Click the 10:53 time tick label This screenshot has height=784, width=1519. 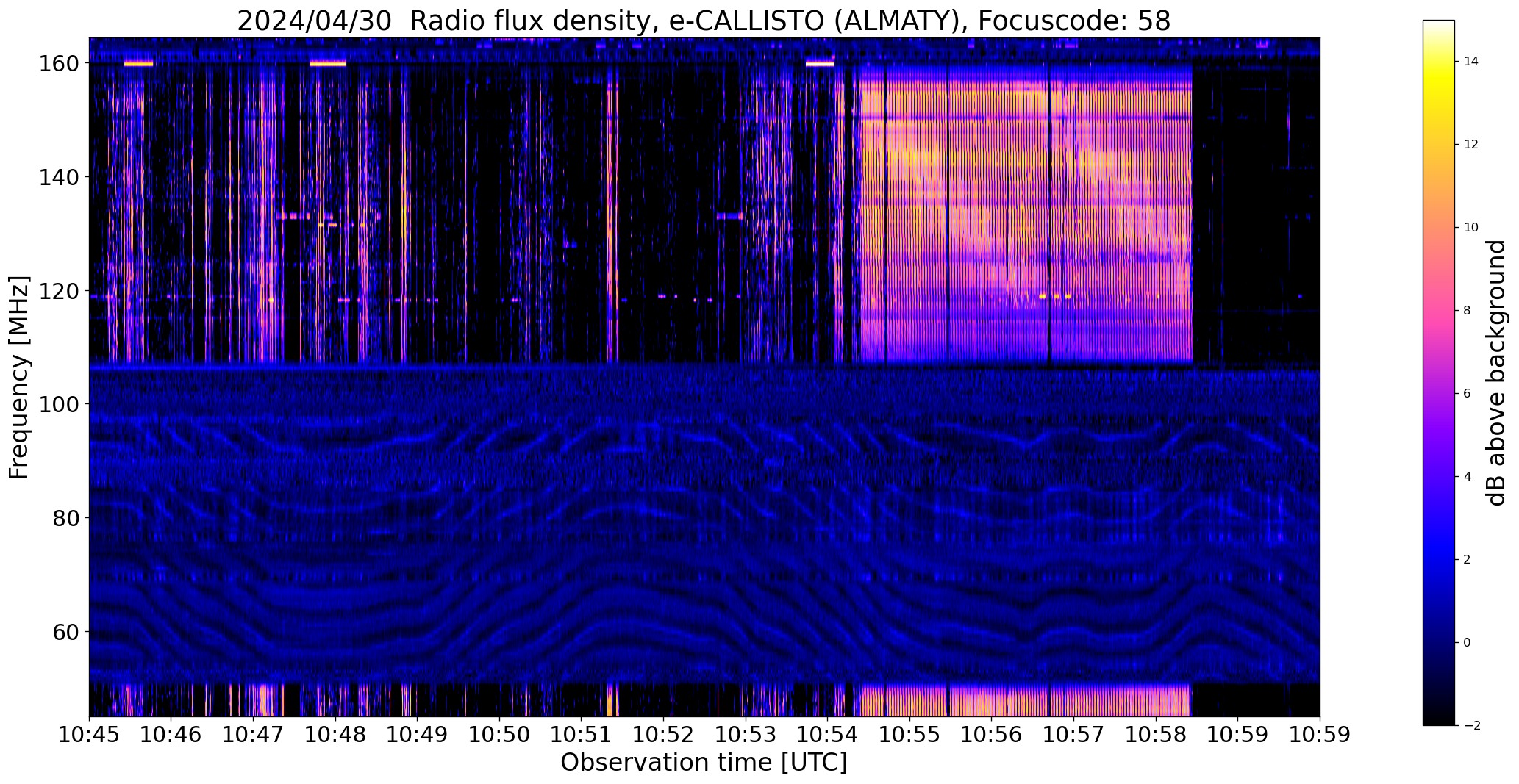[x=746, y=734]
